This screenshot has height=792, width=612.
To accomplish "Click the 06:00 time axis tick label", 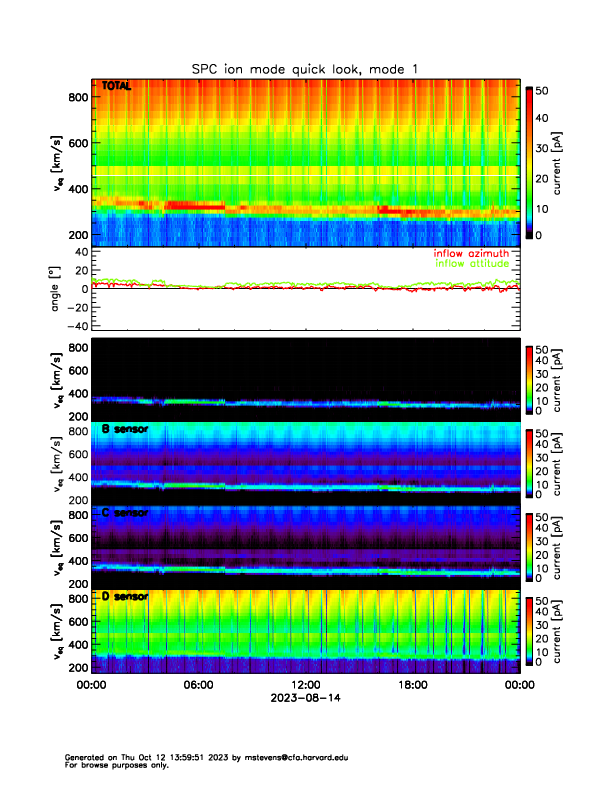I will click(198, 686).
